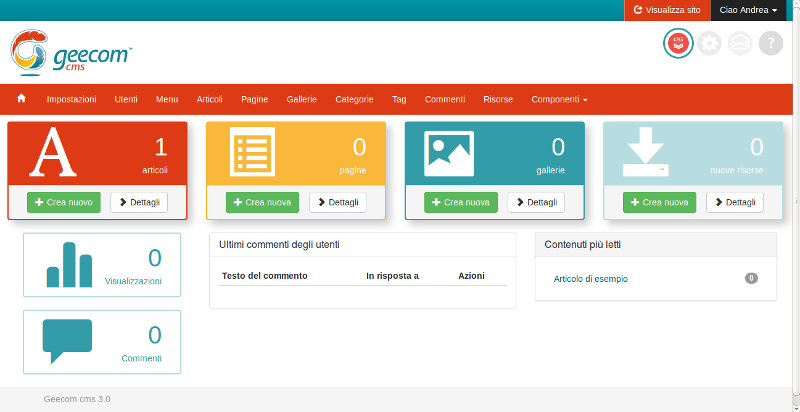Screen dimensions: 800x412
Task: Click Crea nuova on nuove risorse card
Action: coord(659,202)
